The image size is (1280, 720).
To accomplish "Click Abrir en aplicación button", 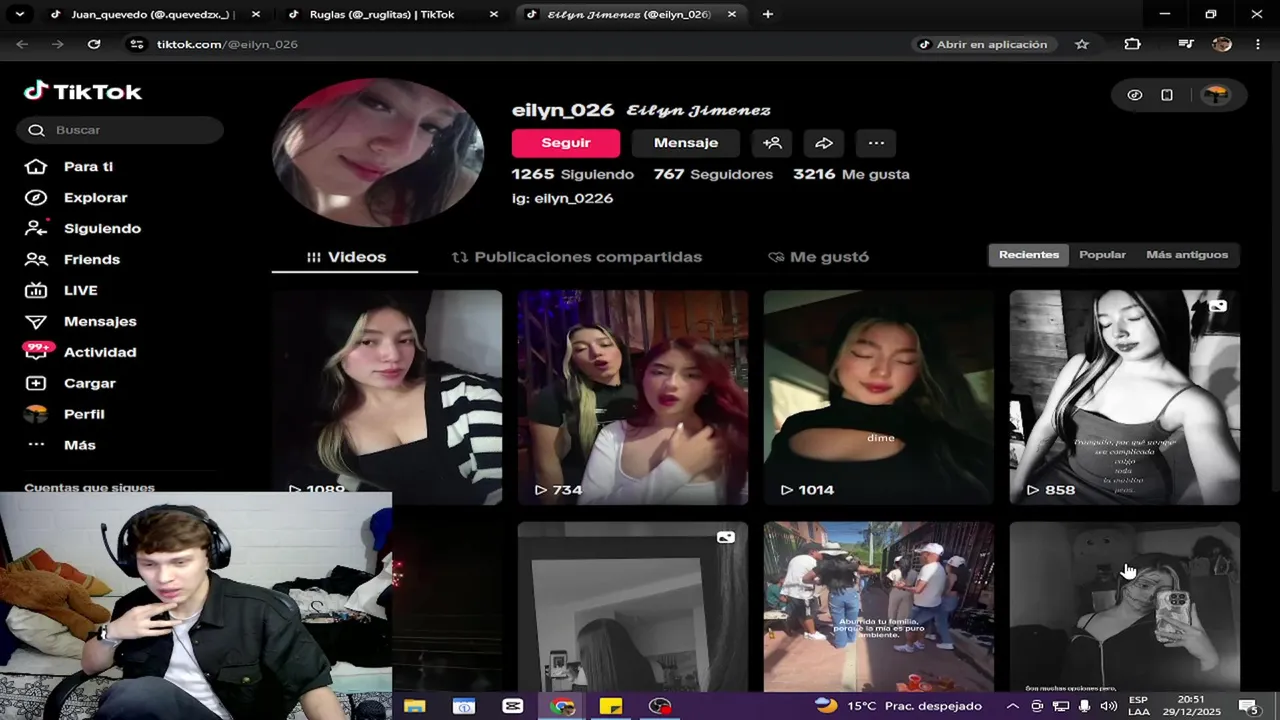I will point(983,44).
